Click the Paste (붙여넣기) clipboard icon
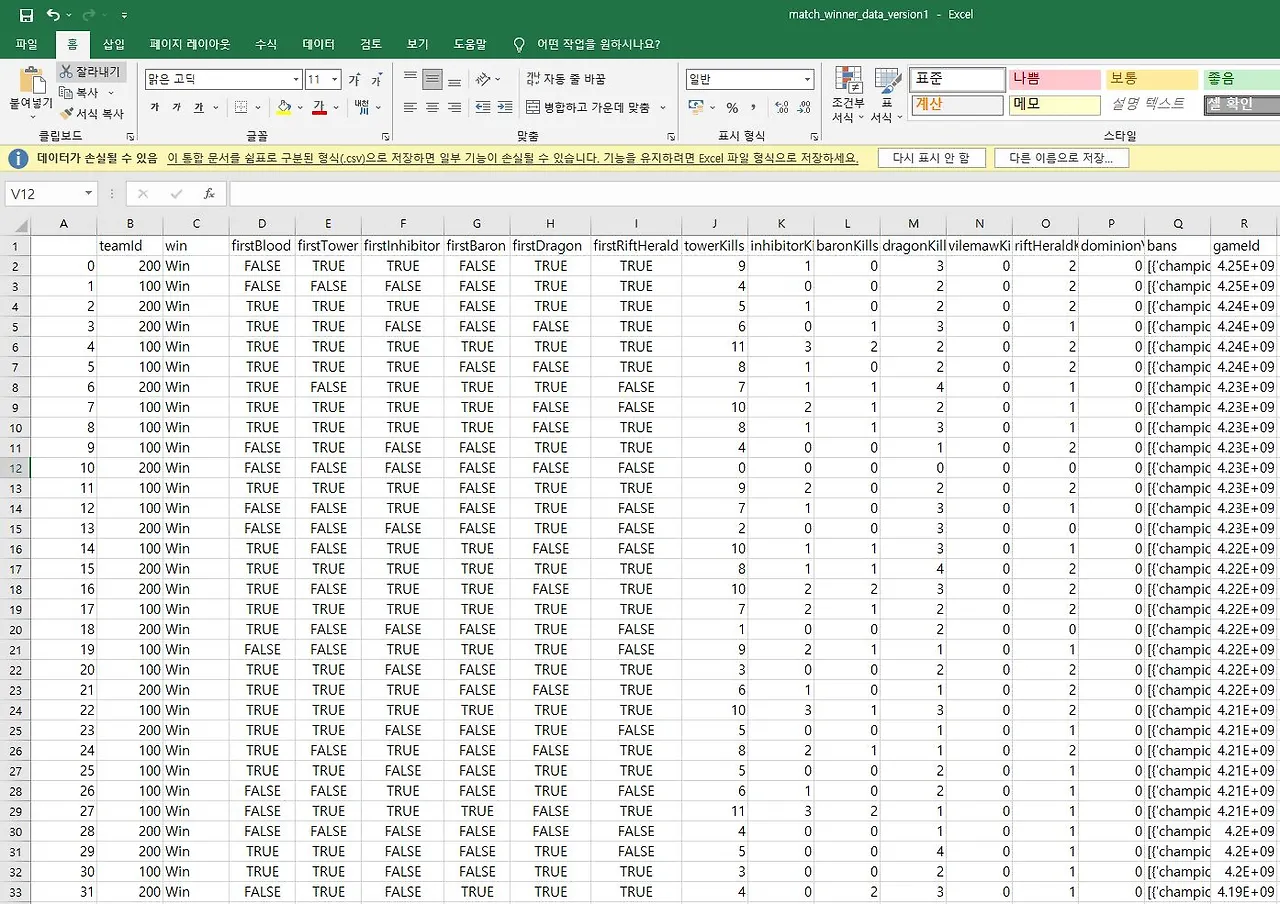 click(x=31, y=80)
